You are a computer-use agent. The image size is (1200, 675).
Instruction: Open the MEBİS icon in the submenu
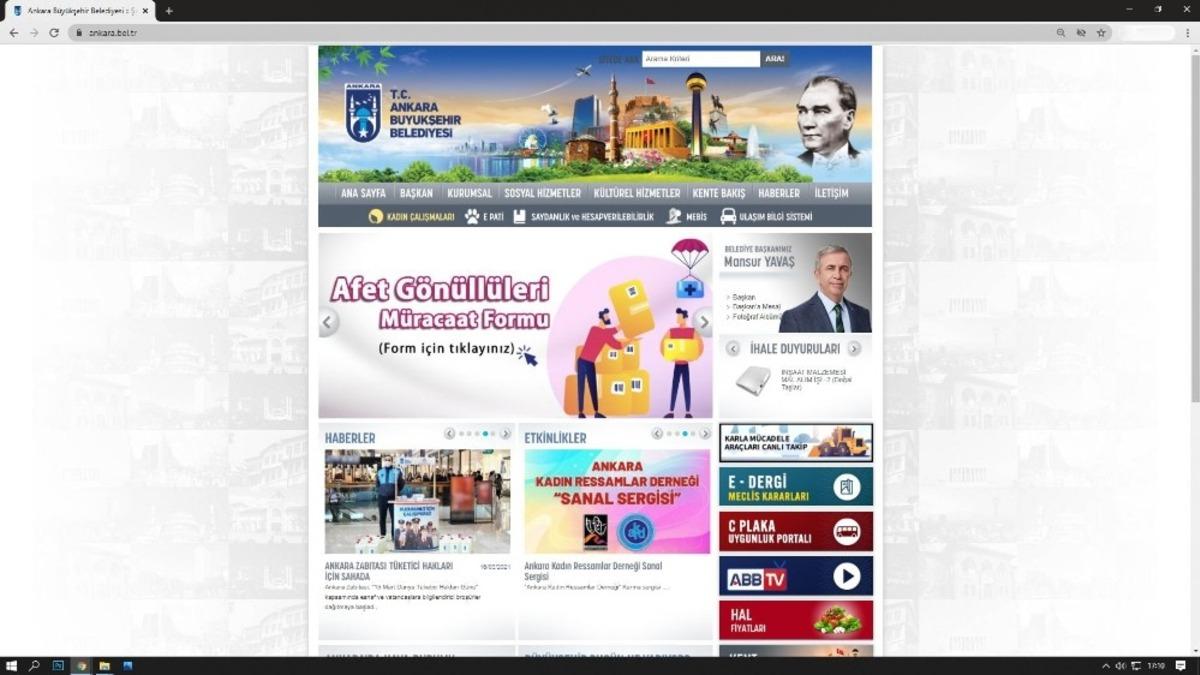pyautogui.click(x=674, y=216)
